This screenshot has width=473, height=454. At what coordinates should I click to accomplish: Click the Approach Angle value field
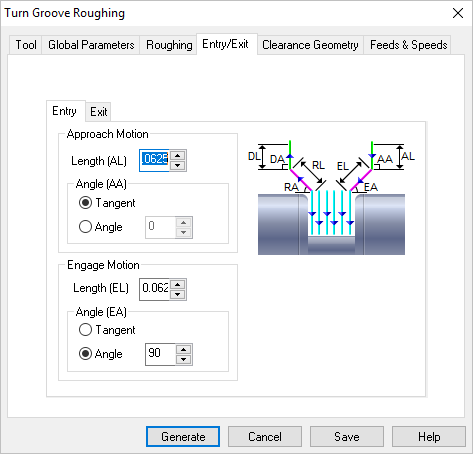[x=160, y=227]
